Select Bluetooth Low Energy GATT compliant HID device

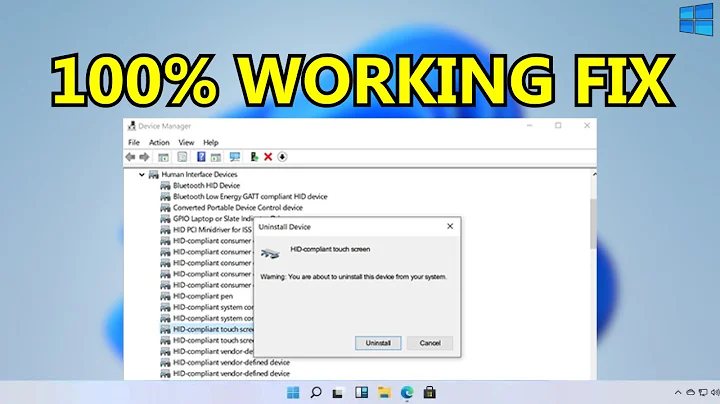coord(250,196)
